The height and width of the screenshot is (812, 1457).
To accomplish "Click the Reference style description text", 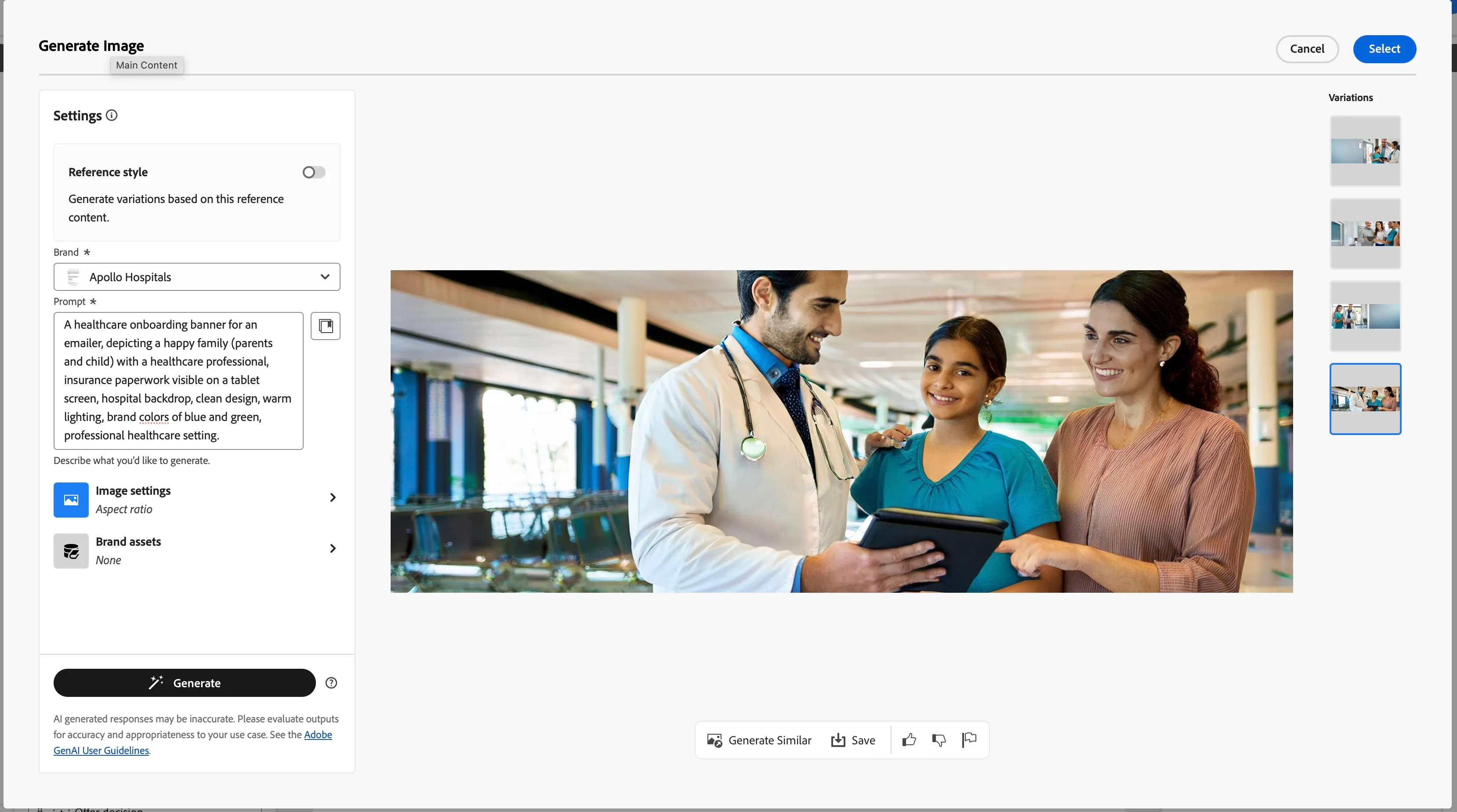I will 176,208.
